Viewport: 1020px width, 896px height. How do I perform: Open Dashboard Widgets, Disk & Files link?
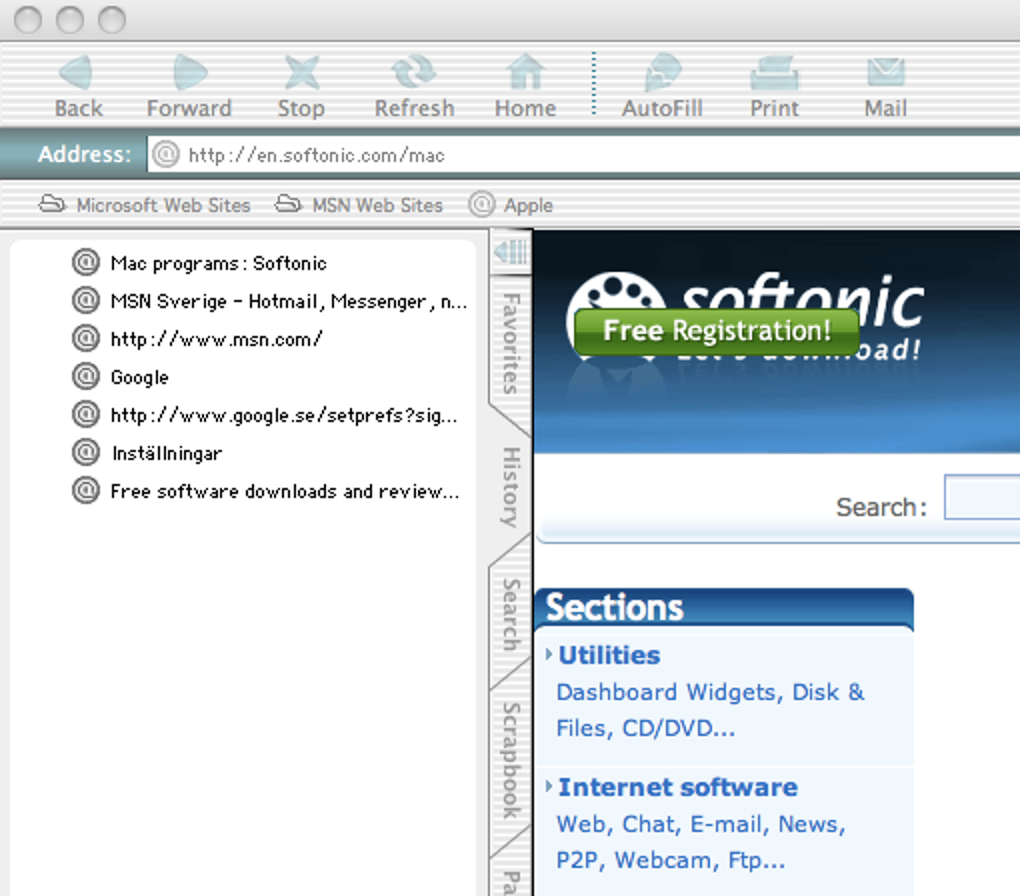(x=710, y=710)
